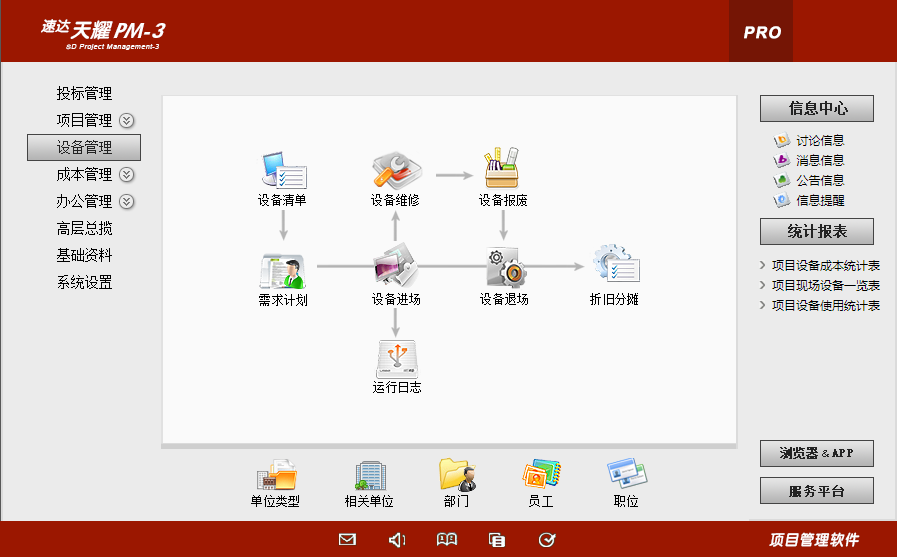The width and height of the screenshot is (897, 557).
Task: Open the 需求计划 demand plan icon
Action: tap(282, 270)
